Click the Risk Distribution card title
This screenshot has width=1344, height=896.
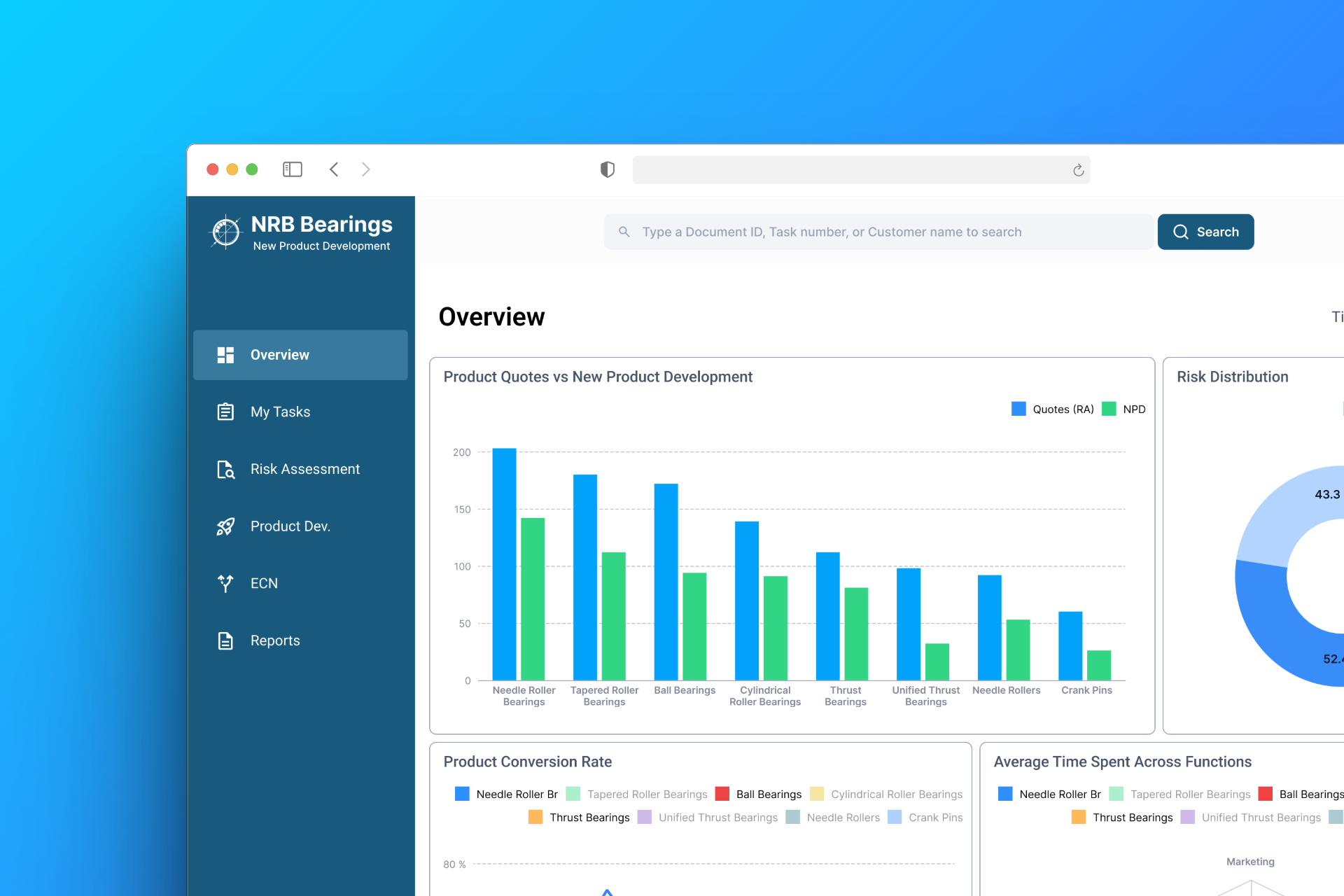(x=1232, y=377)
